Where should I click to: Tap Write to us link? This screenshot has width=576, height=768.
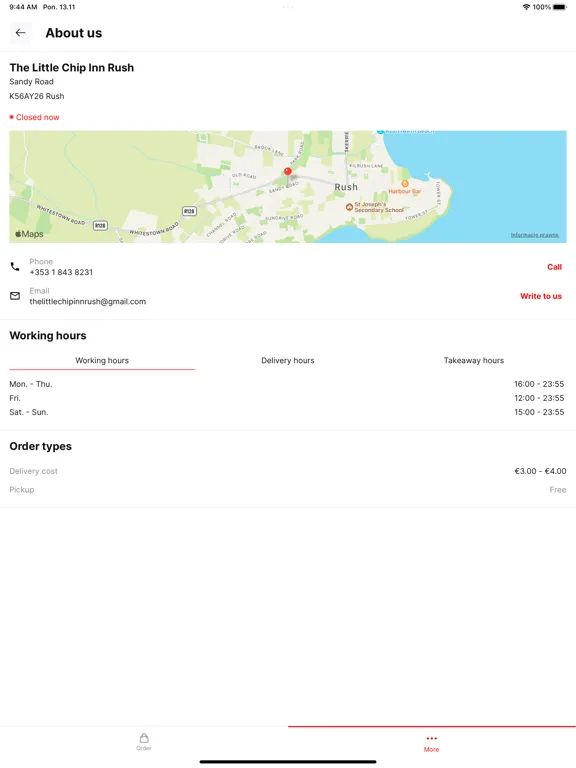(x=541, y=296)
